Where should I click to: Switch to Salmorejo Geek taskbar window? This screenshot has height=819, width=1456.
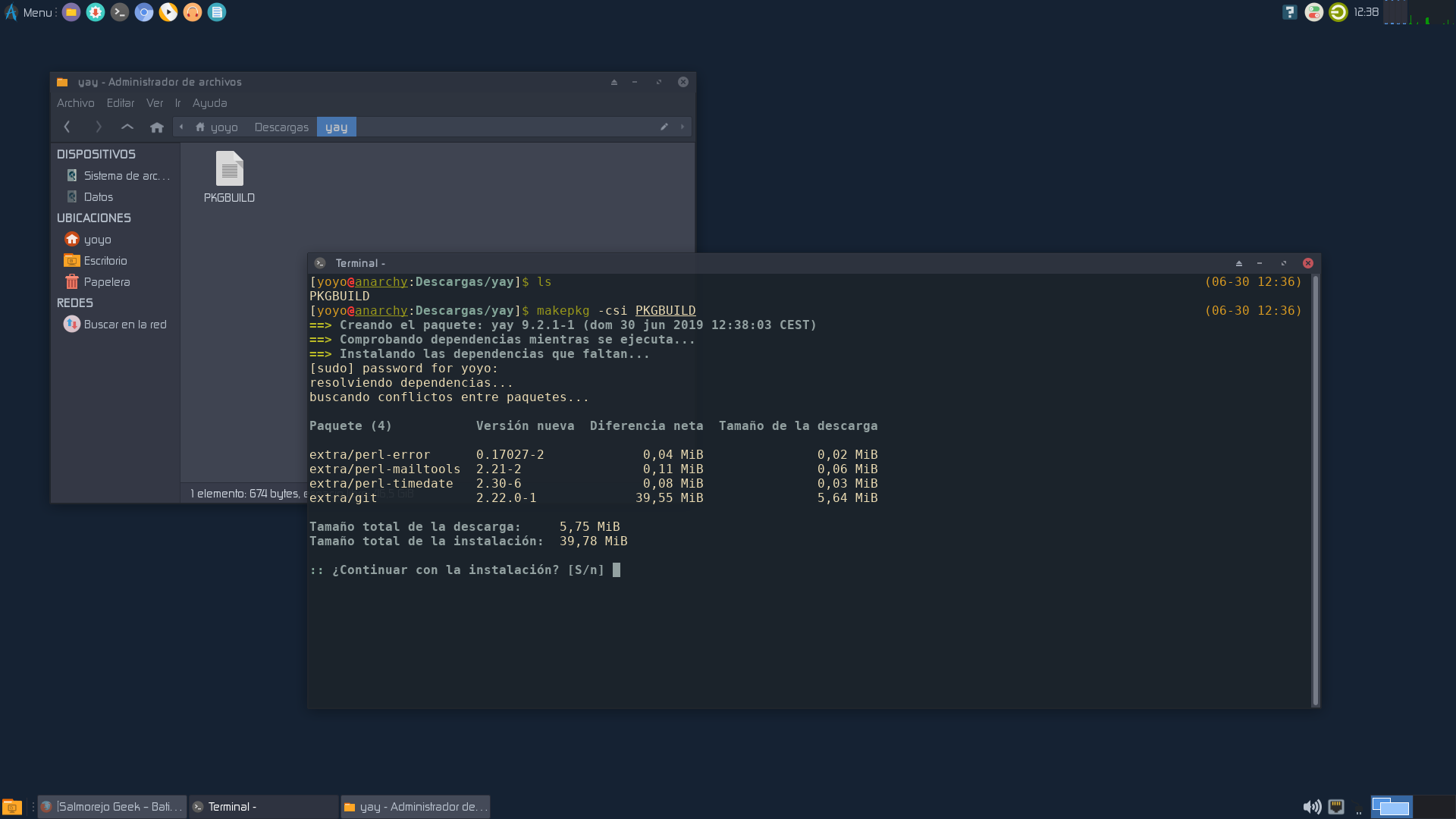[x=112, y=807]
